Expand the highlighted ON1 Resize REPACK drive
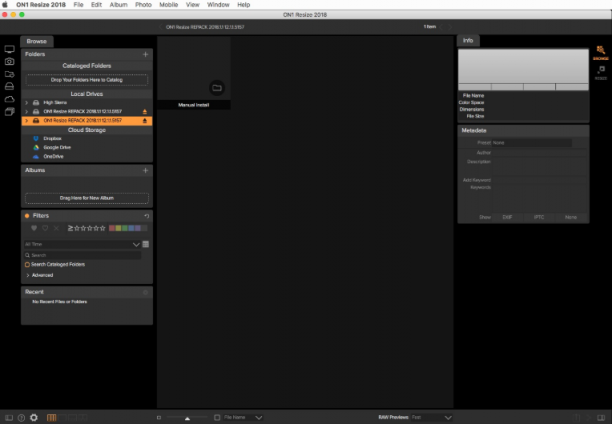 pyautogui.click(x=27, y=121)
